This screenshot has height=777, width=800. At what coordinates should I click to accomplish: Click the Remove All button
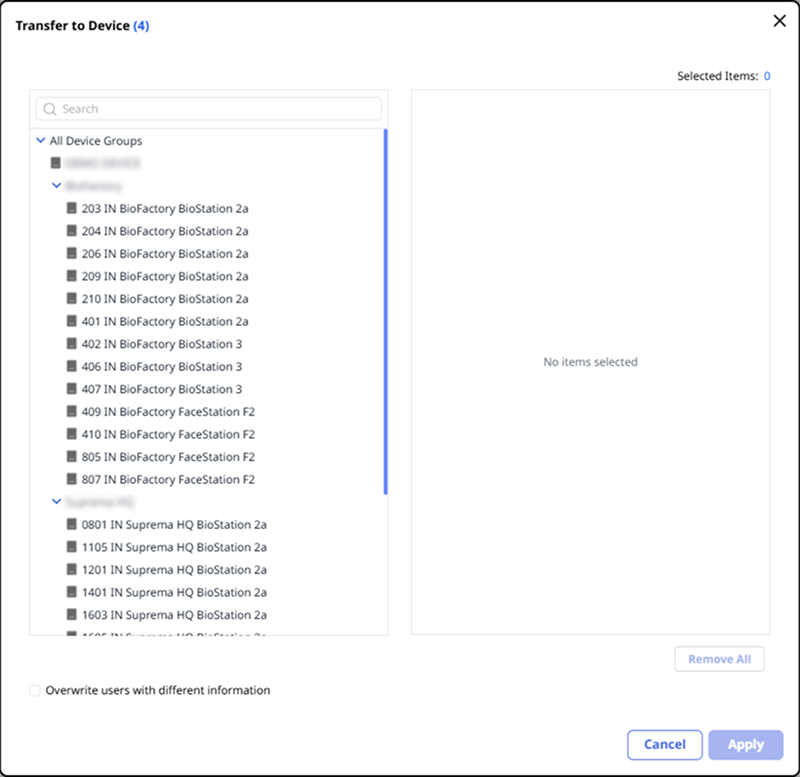(x=719, y=659)
